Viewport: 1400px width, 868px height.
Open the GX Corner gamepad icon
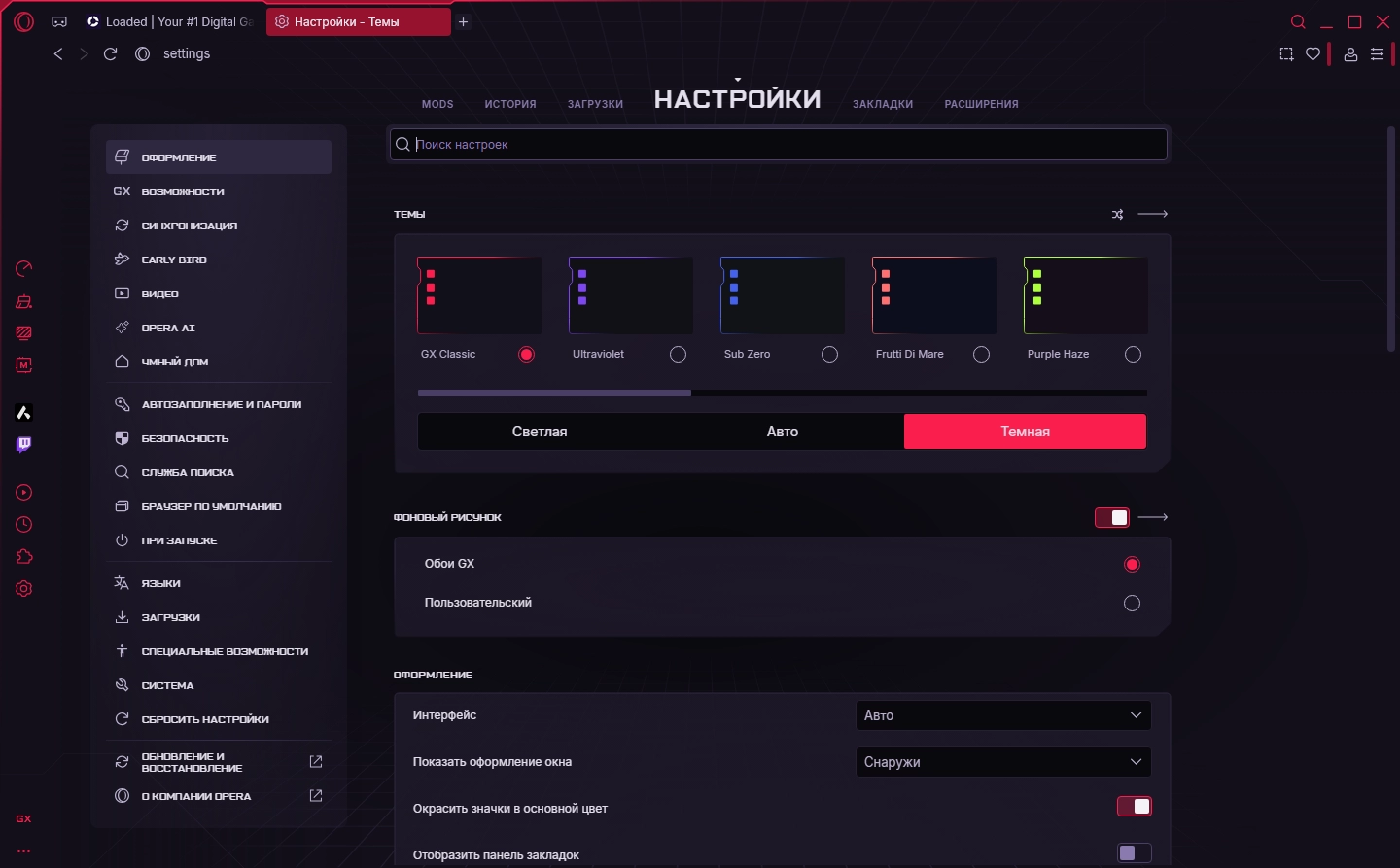coord(59,21)
